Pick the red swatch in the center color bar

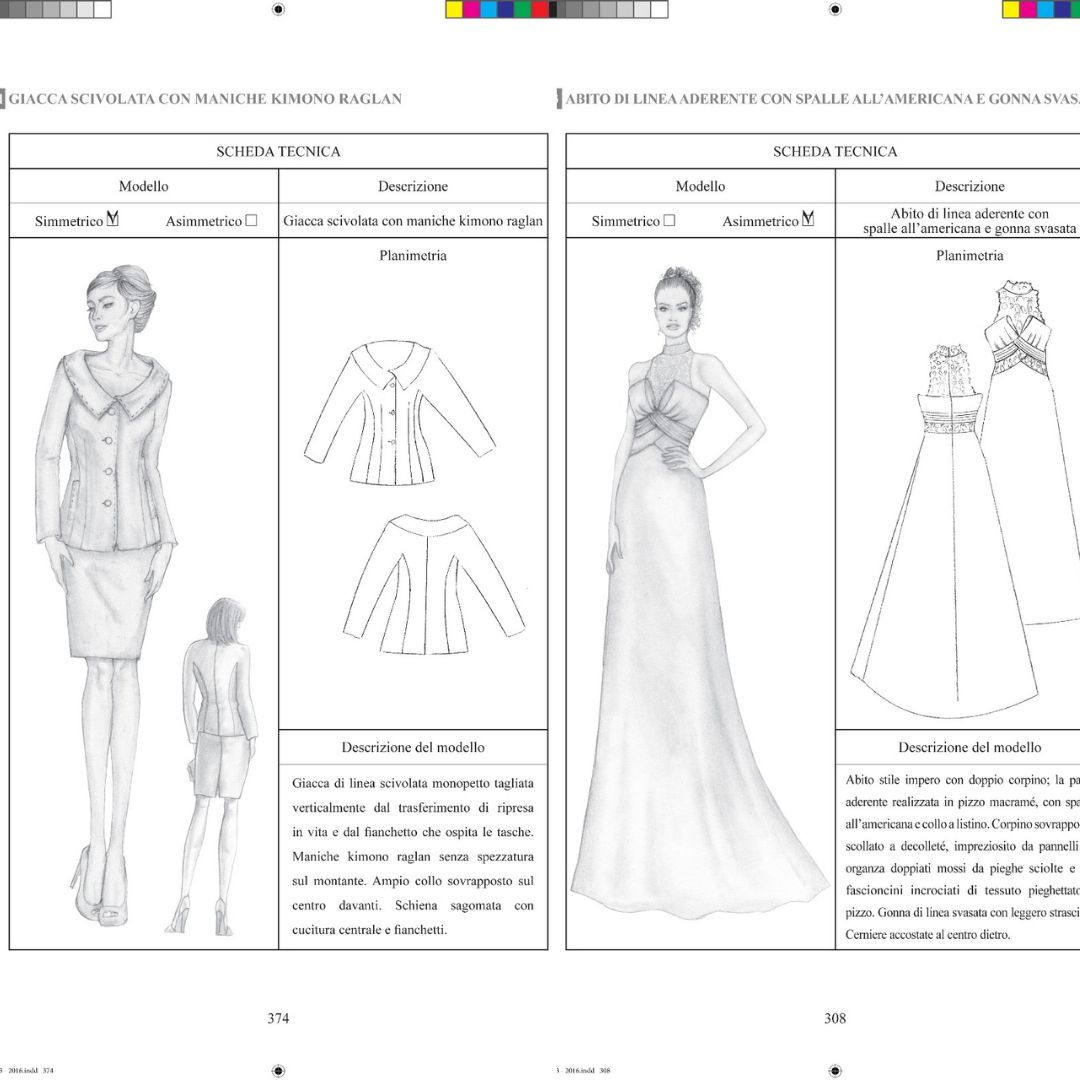(x=540, y=9)
